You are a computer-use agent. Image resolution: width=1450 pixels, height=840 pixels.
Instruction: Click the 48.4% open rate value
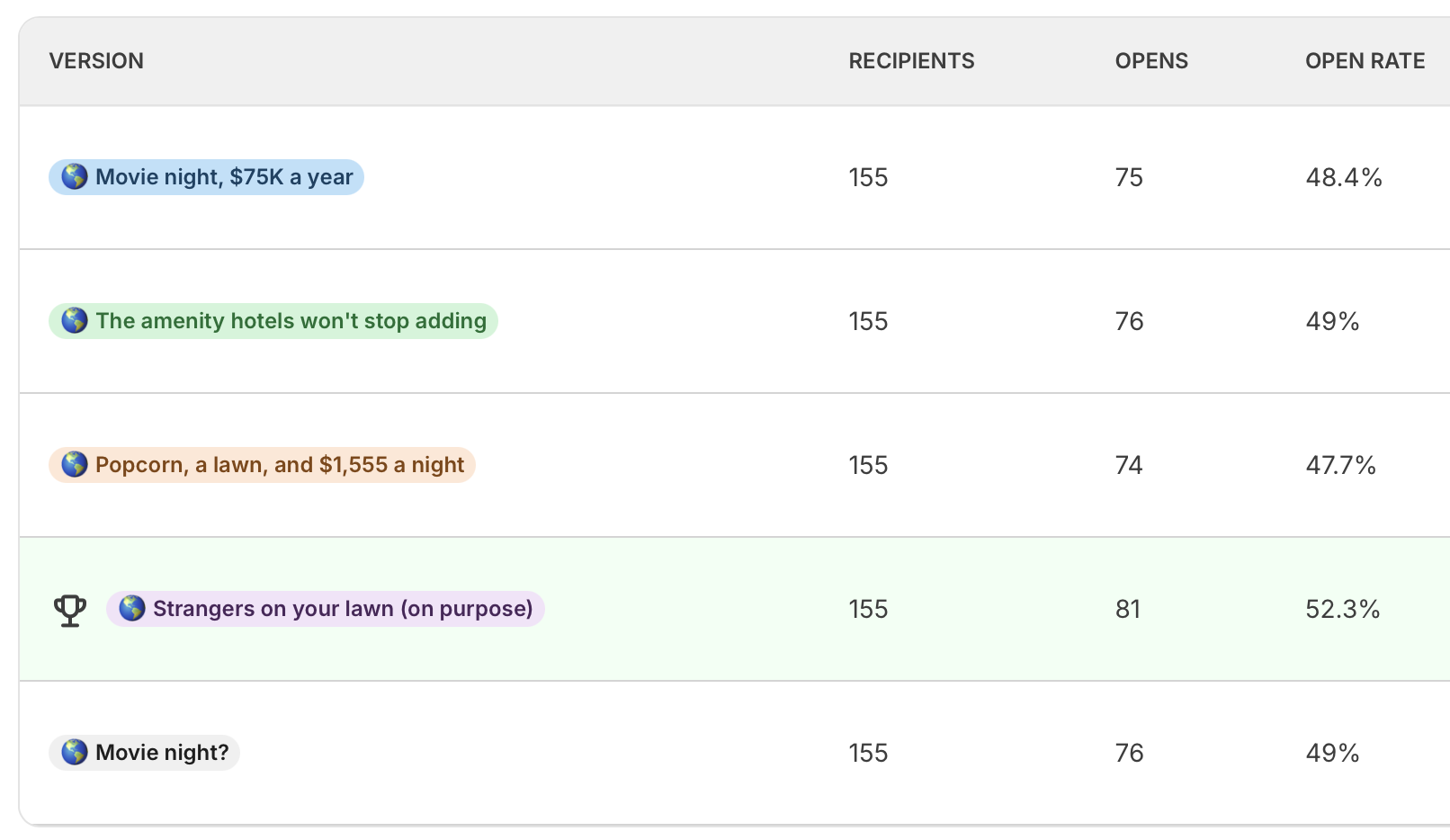(x=1344, y=177)
